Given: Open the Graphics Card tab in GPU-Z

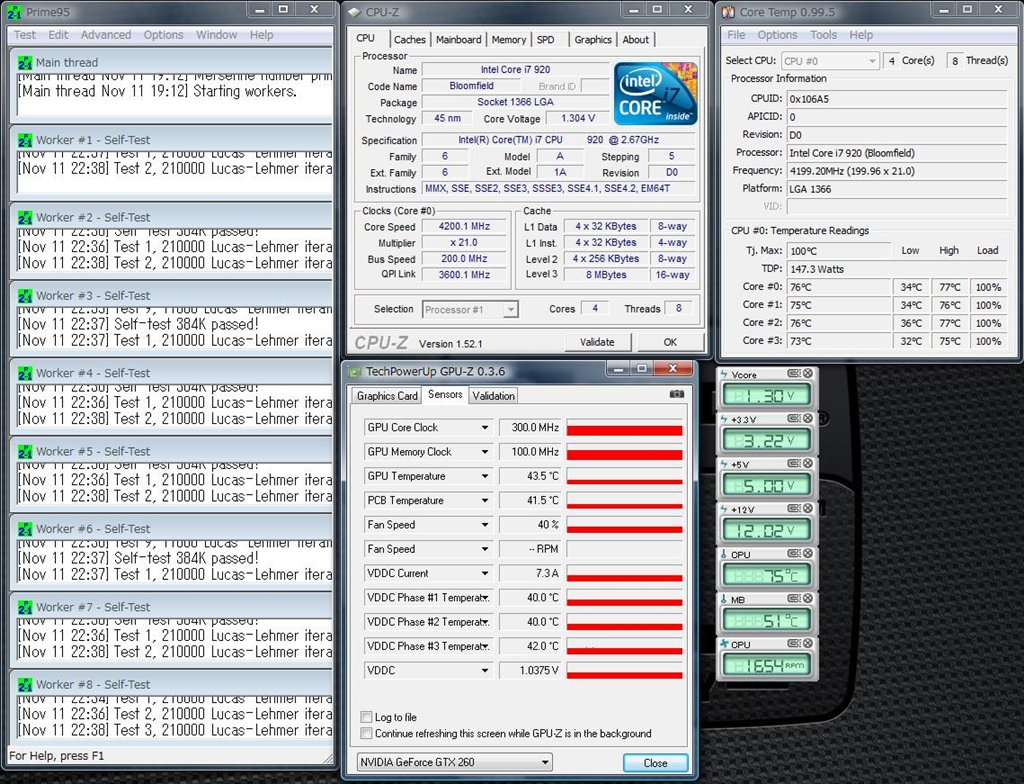Looking at the screenshot, I should (x=387, y=396).
